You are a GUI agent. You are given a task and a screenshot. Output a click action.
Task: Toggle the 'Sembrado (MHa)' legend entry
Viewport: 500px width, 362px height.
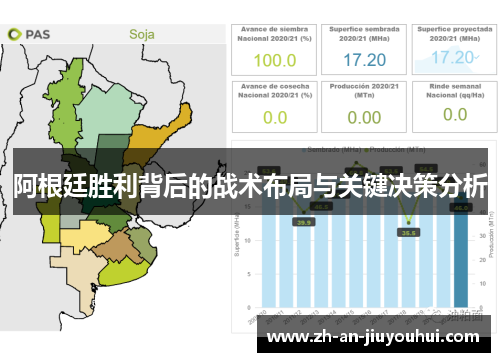[332, 150]
